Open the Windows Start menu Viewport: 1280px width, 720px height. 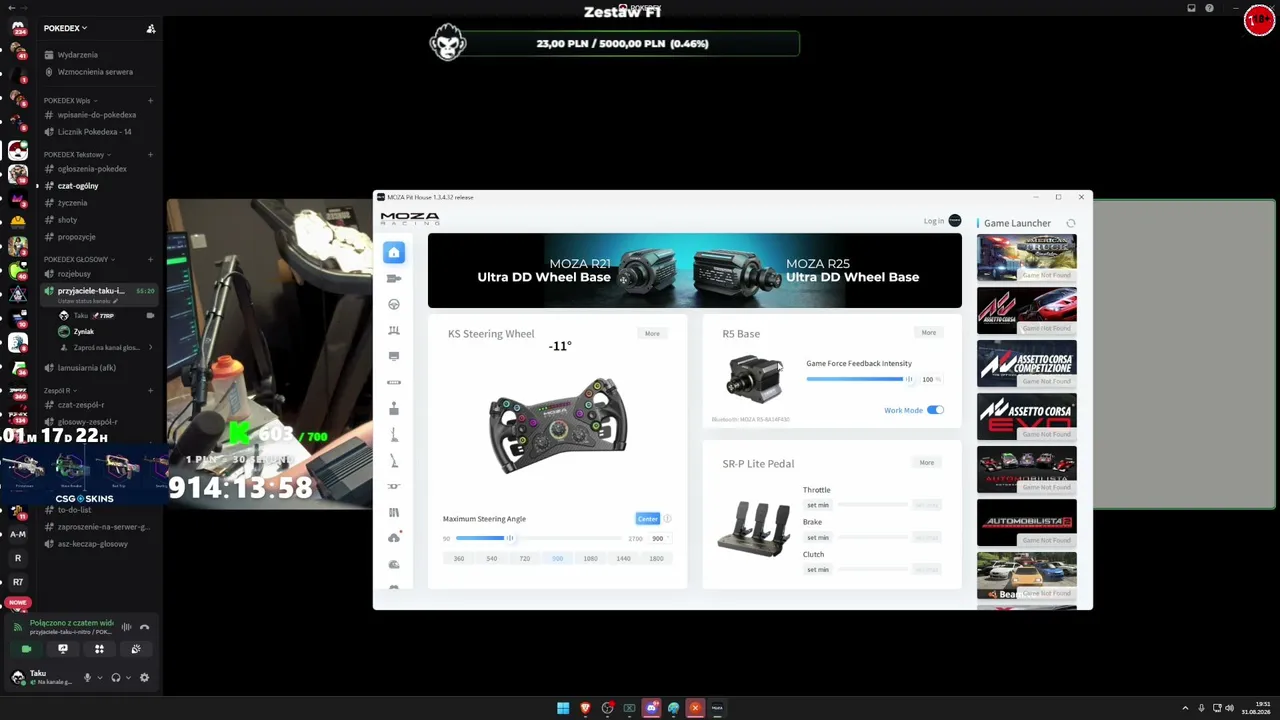click(563, 708)
